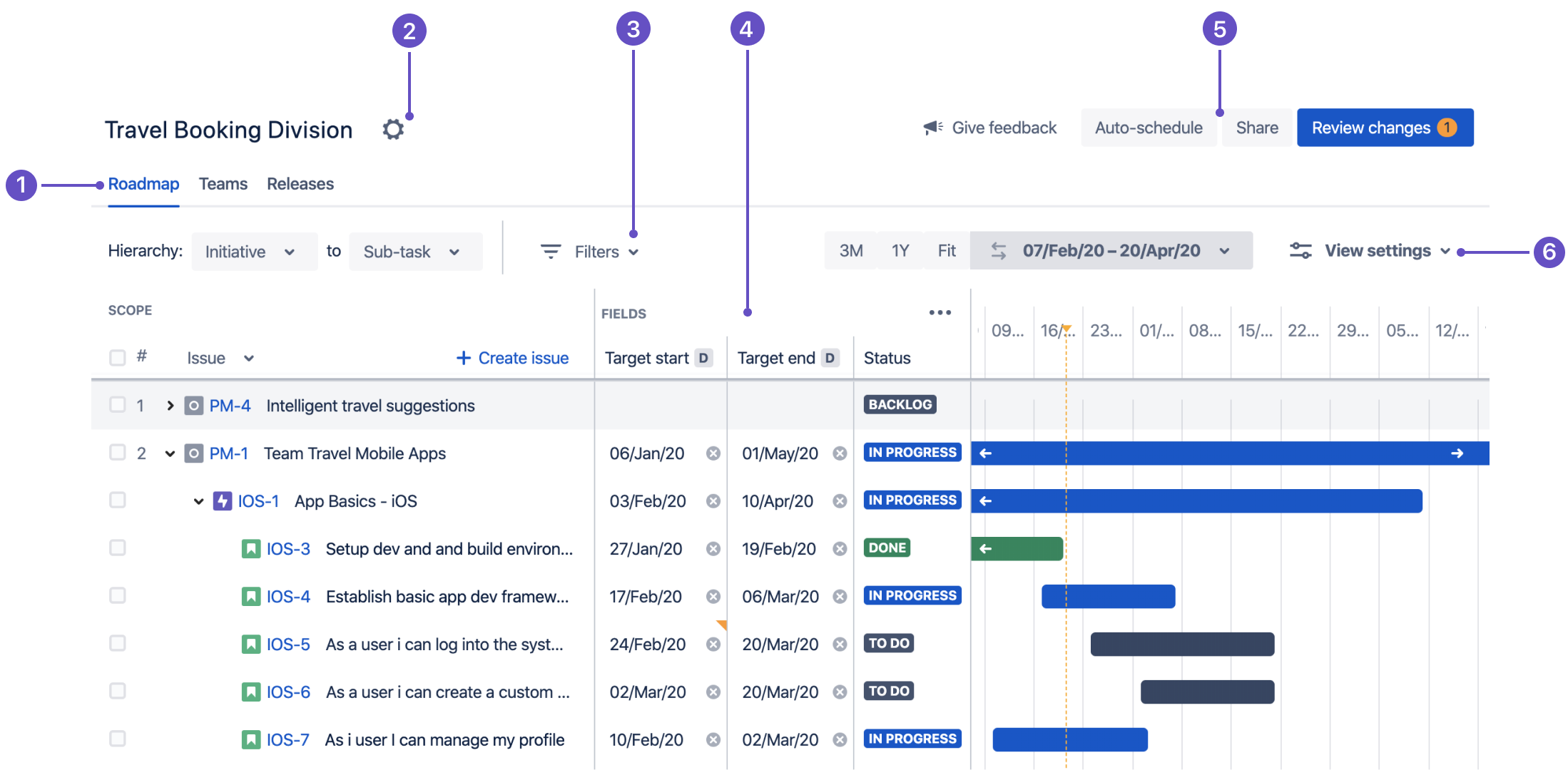Viewport: 1568px width, 770px height.
Task: Click the Create issue link
Action: 512,358
